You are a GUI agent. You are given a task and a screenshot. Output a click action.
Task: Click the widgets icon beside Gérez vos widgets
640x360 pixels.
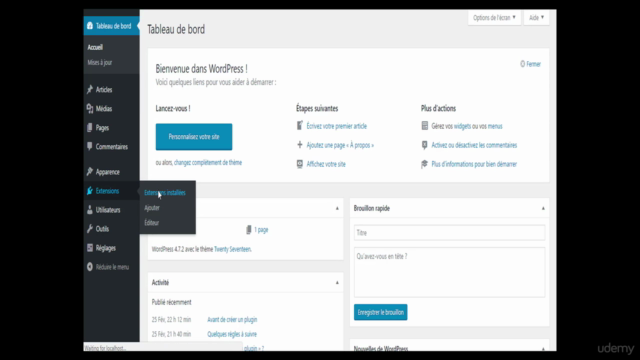424,126
